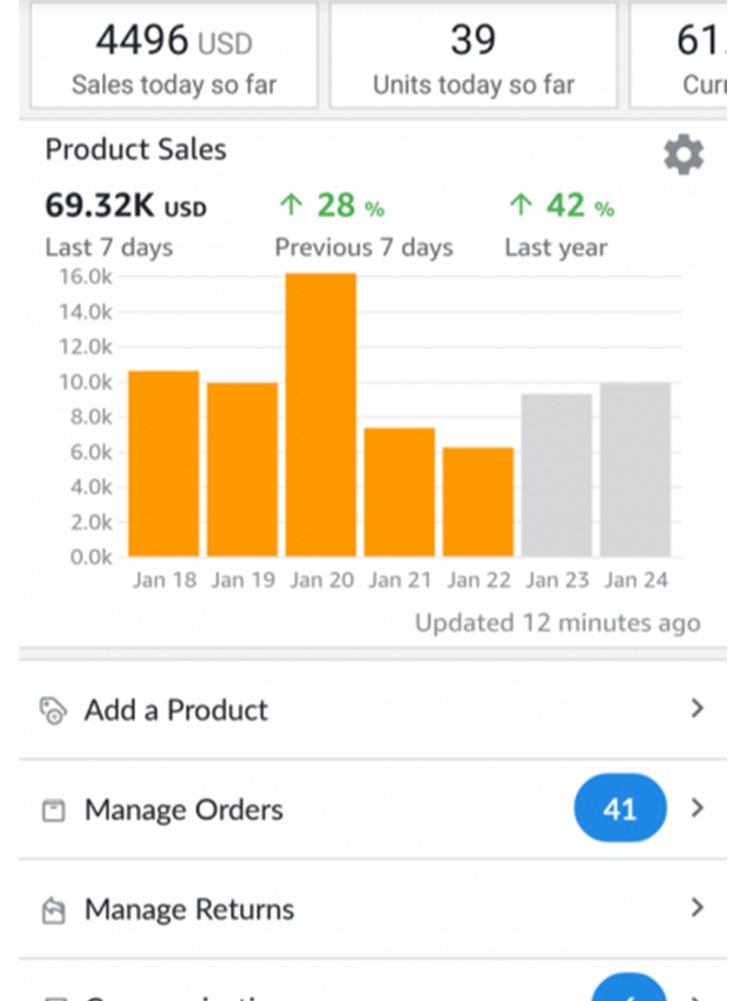Click the Add a Product label

[x=176, y=709]
